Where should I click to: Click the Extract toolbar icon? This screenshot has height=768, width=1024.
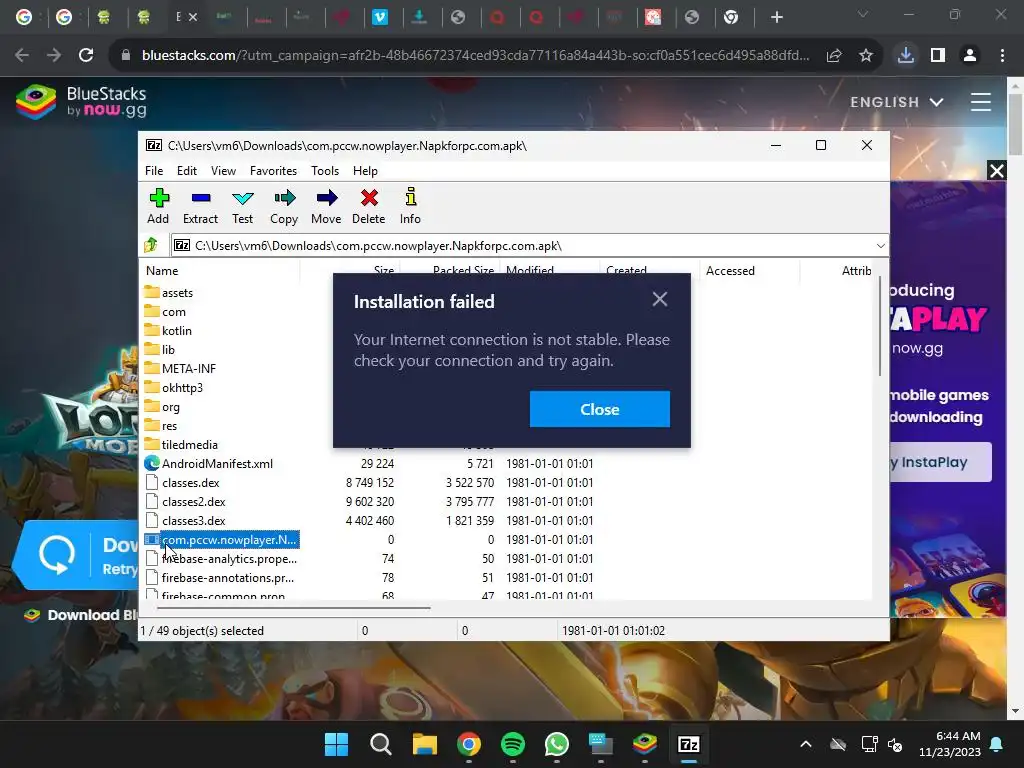click(200, 206)
